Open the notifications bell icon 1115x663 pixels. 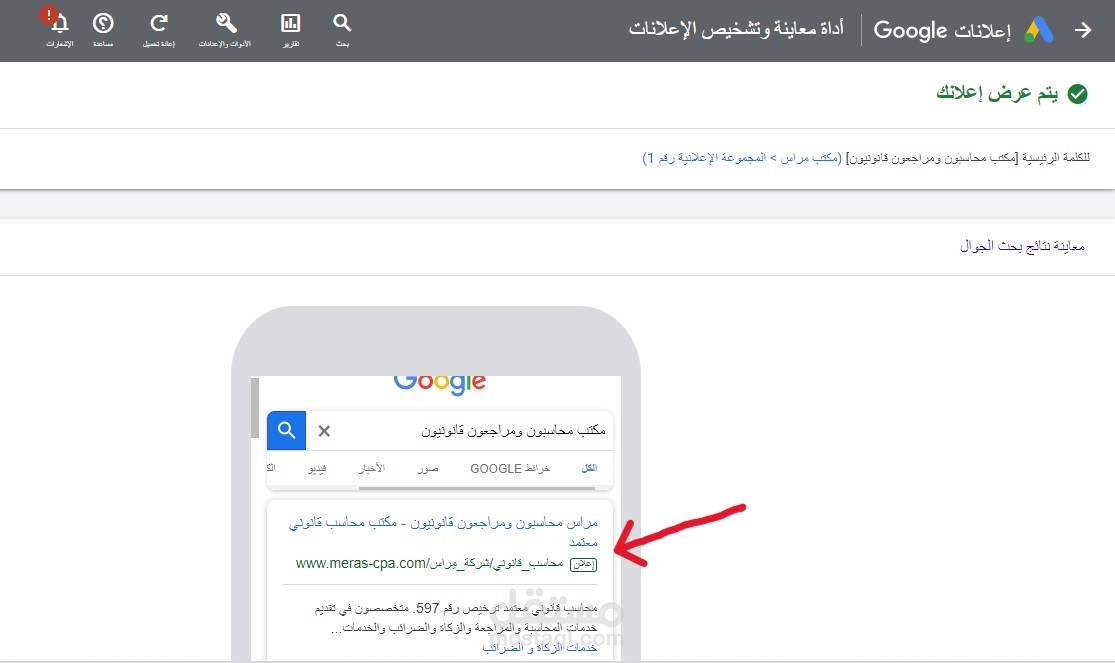click(60, 23)
